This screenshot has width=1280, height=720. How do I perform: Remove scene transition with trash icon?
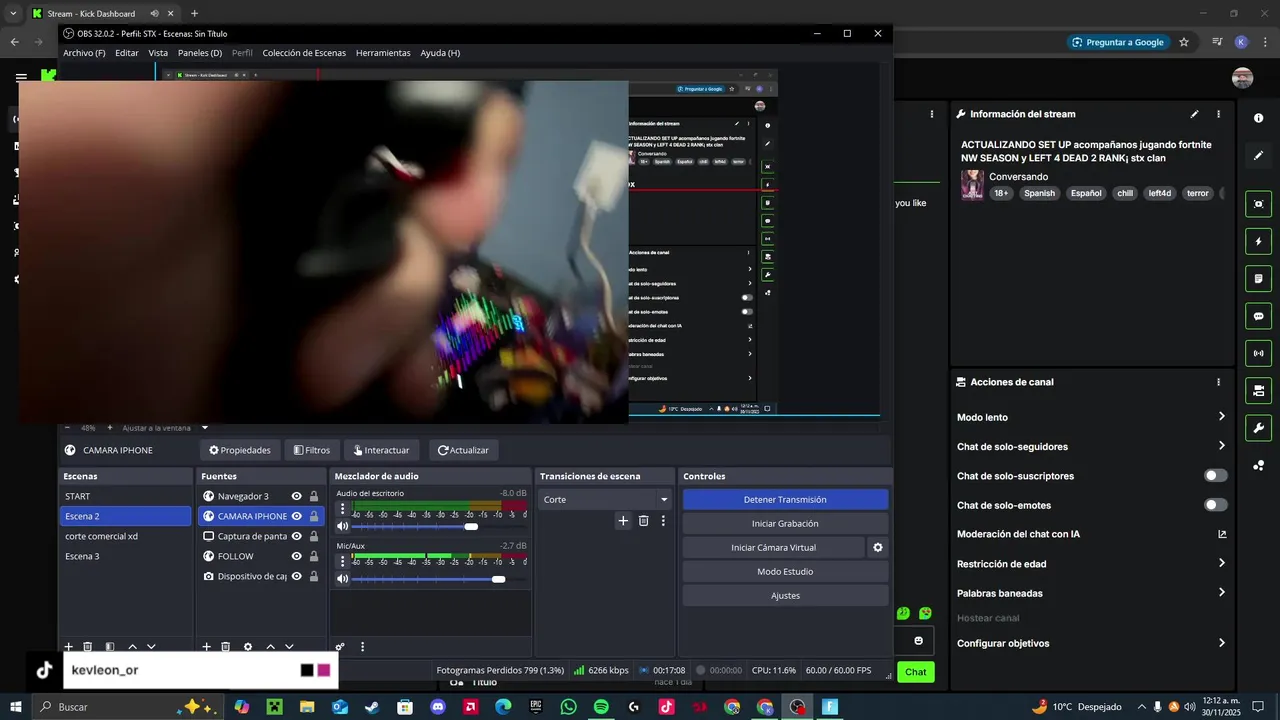point(643,521)
